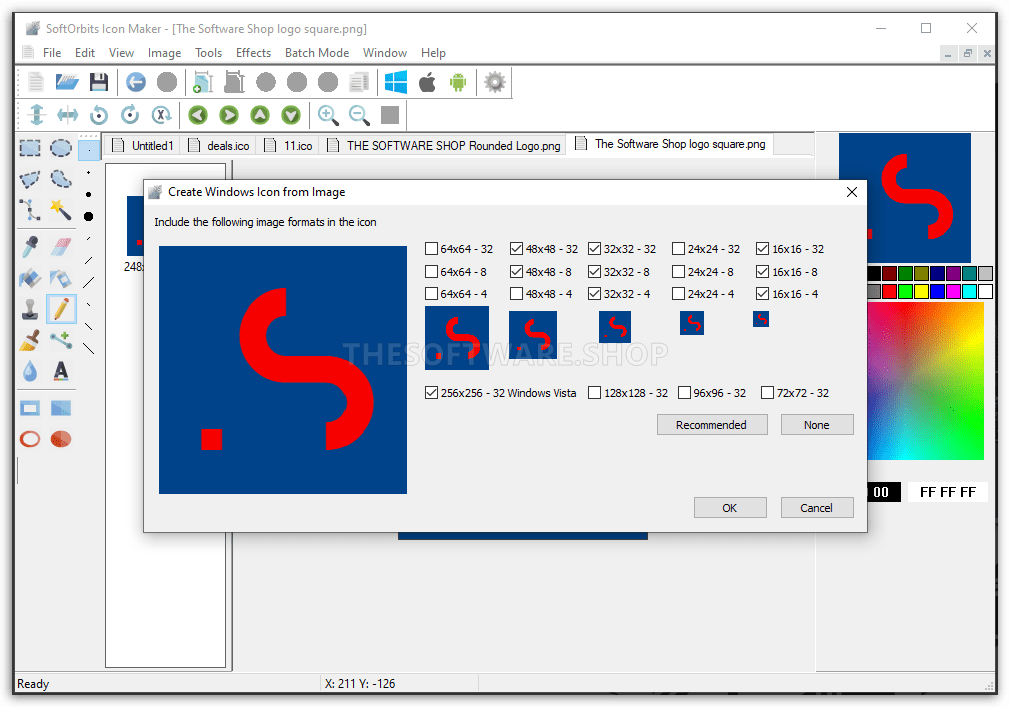Click the vertical flip arrows icon
Image resolution: width=1010 pixels, height=707 pixels.
pyautogui.click(x=37, y=115)
